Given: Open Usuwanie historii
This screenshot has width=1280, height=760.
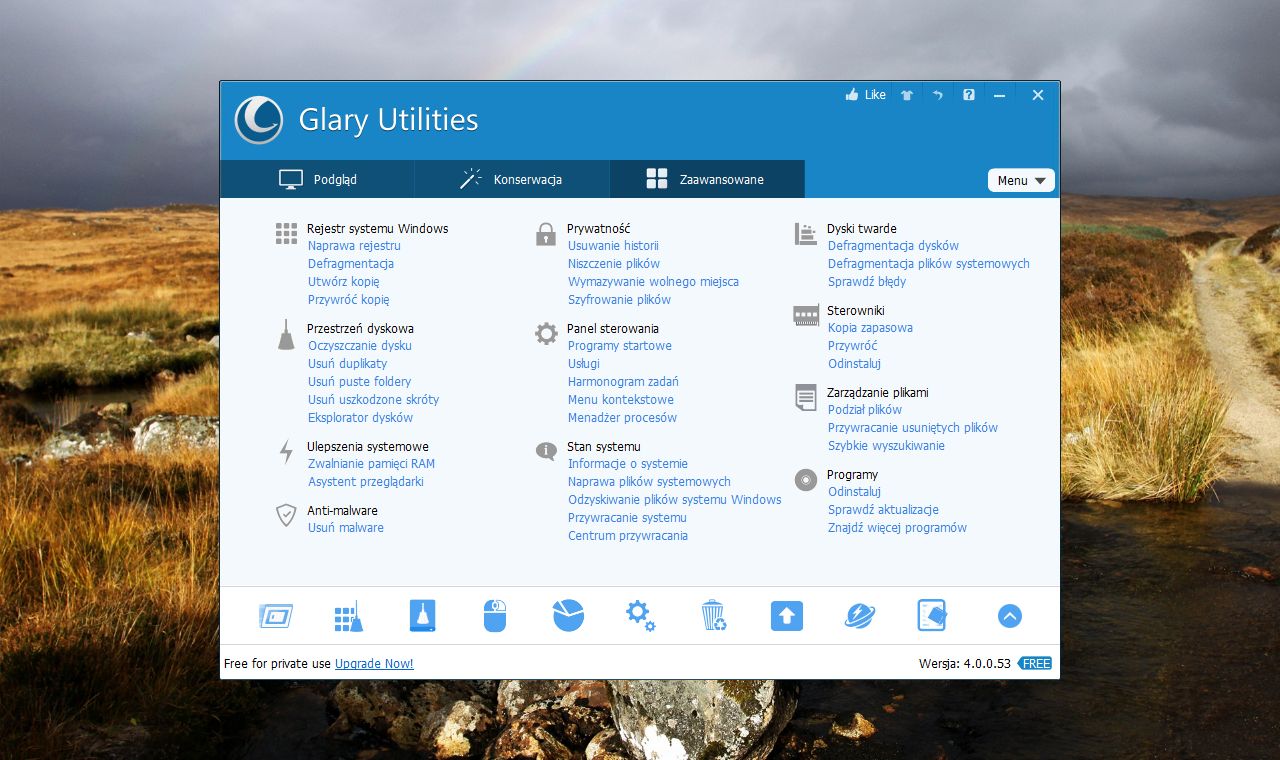Looking at the screenshot, I should pyautogui.click(x=613, y=245).
